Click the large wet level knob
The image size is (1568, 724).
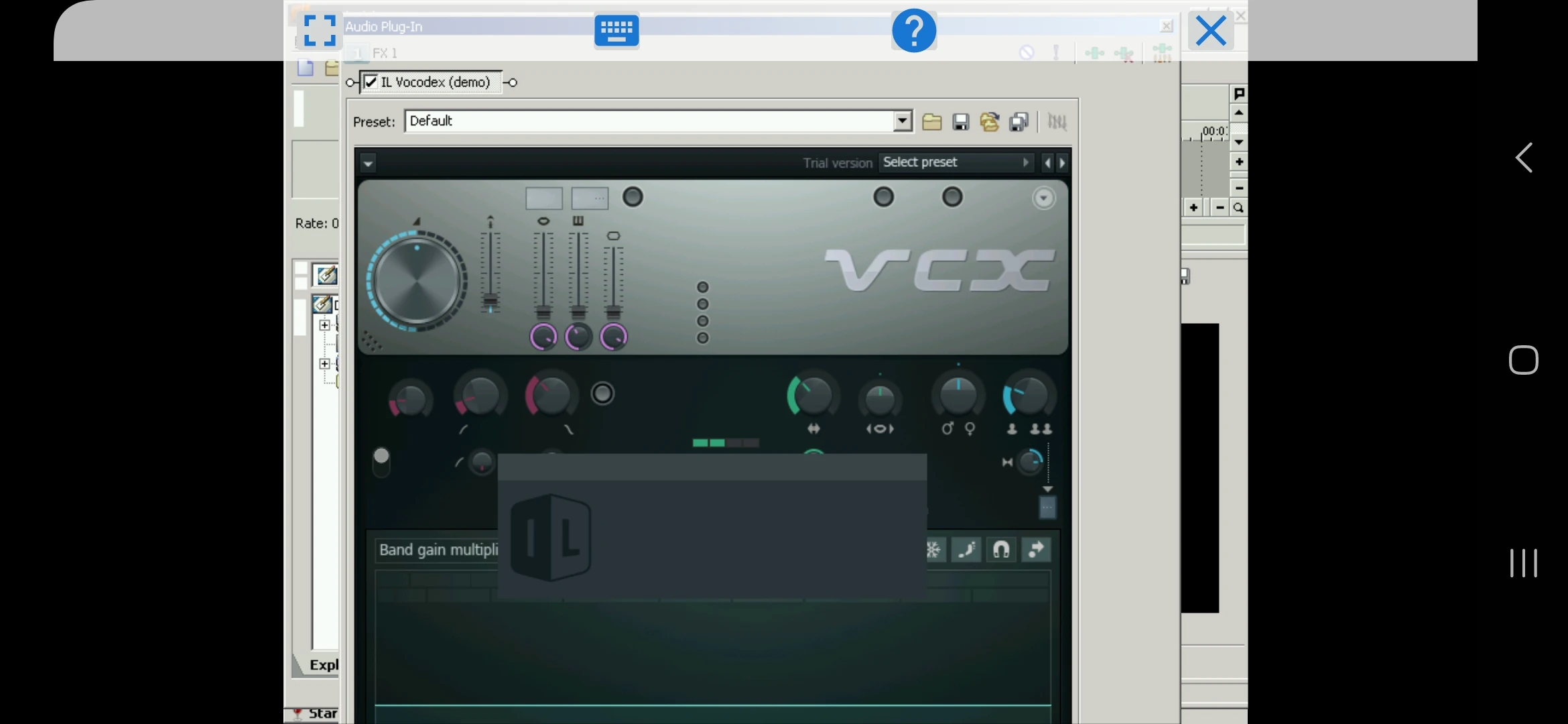click(x=417, y=281)
